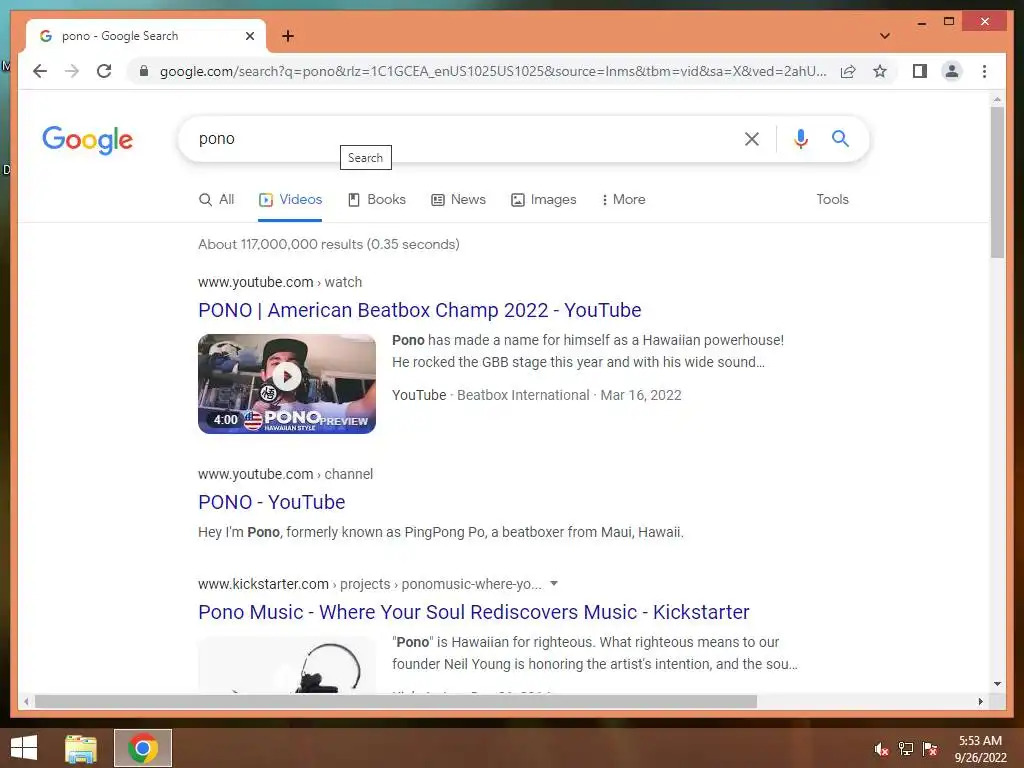This screenshot has width=1024, height=768.
Task: Click the scroll up arrow
Action: (x=997, y=100)
